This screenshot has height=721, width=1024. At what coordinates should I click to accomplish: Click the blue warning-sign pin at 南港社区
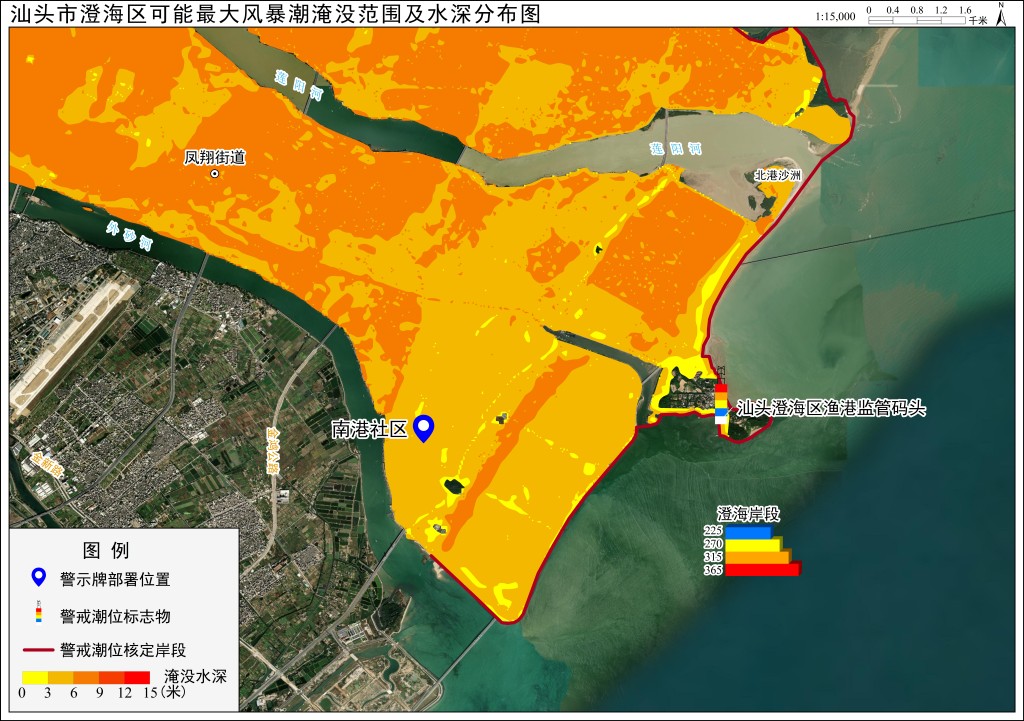coord(424,428)
